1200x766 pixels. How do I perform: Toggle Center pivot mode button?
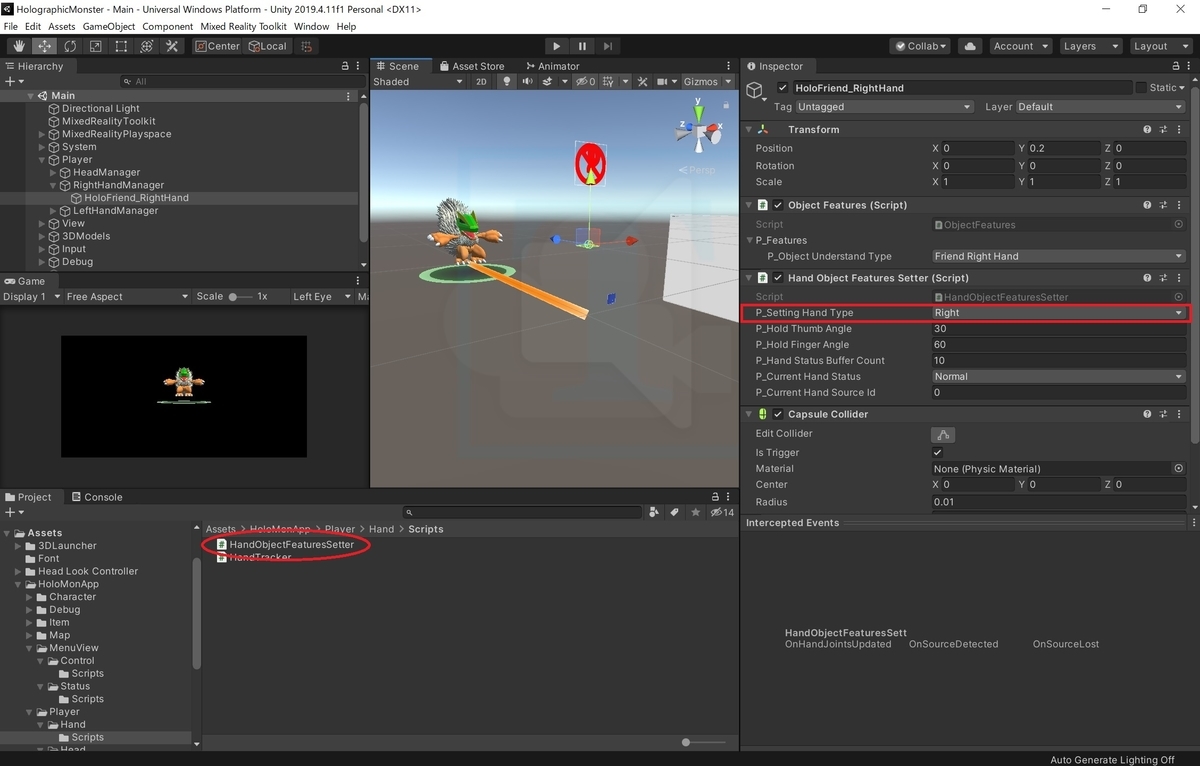coord(217,46)
